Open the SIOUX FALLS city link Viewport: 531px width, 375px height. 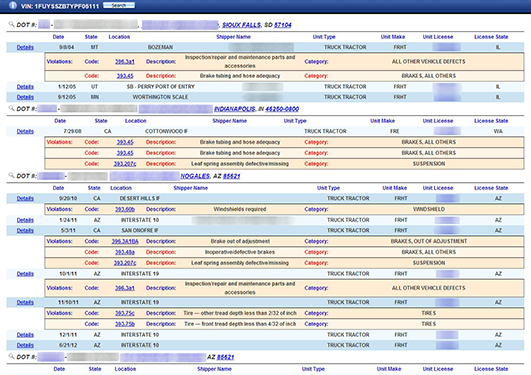coord(241,25)
